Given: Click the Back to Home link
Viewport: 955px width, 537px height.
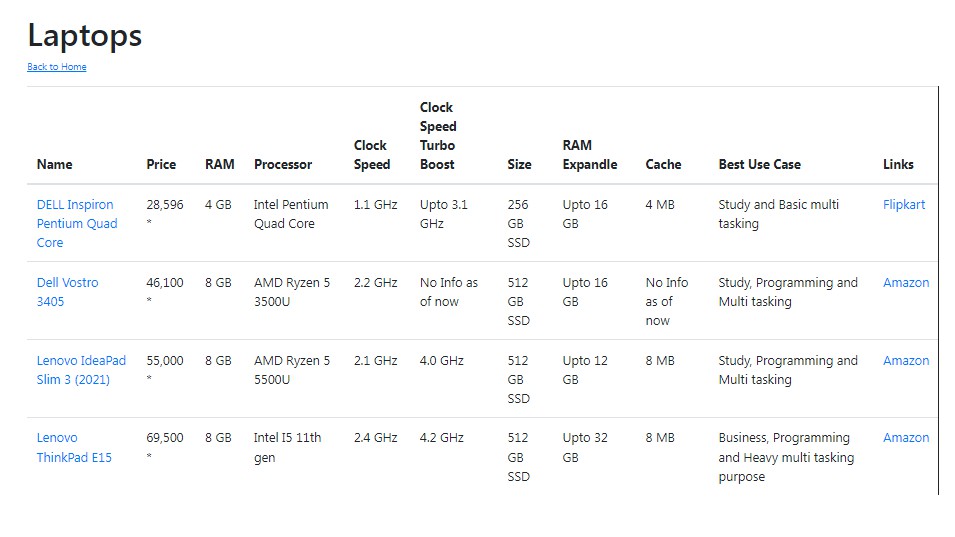Looking at the screenshot, I should 57,67.
